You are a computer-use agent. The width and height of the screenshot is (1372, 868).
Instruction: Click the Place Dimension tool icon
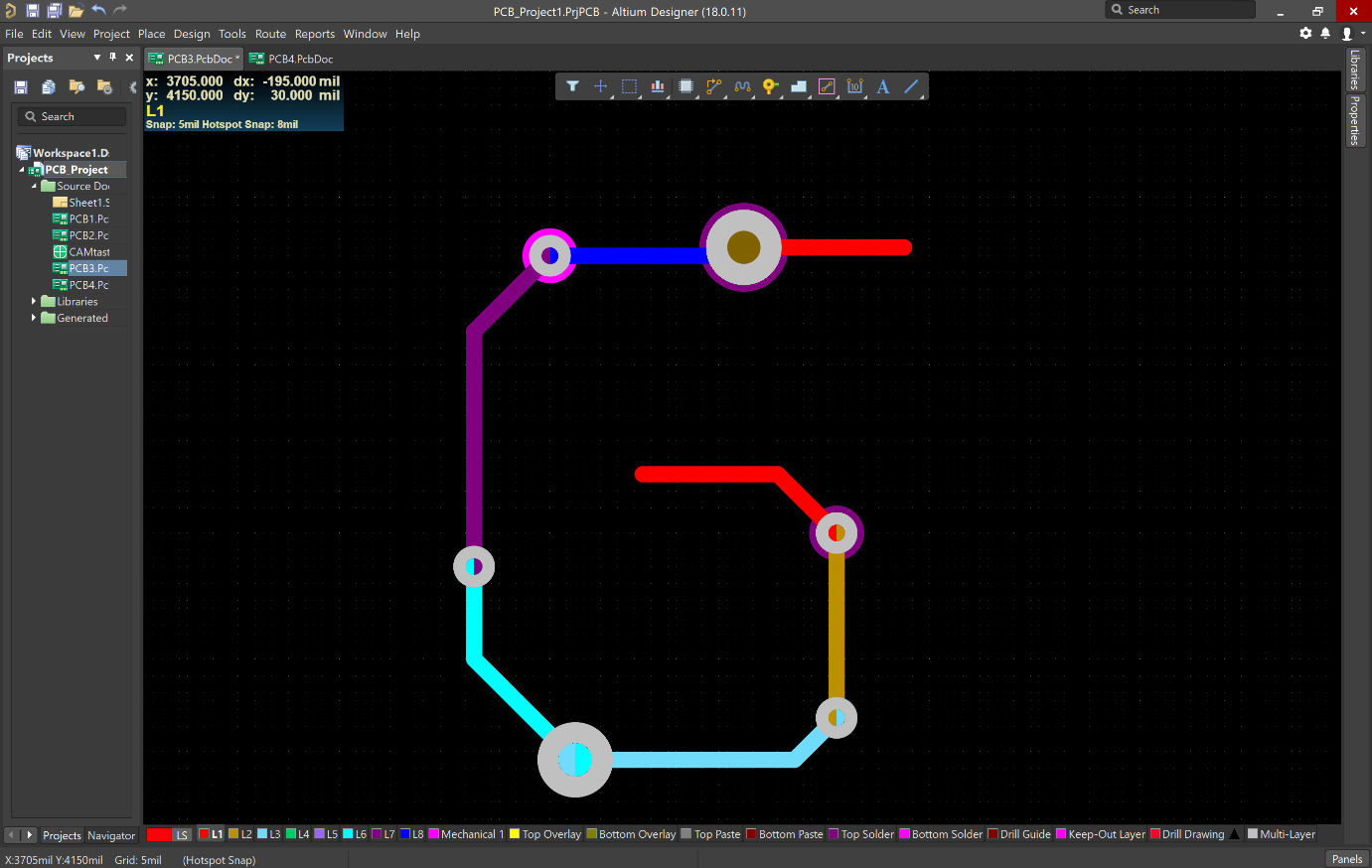point(854,86)
